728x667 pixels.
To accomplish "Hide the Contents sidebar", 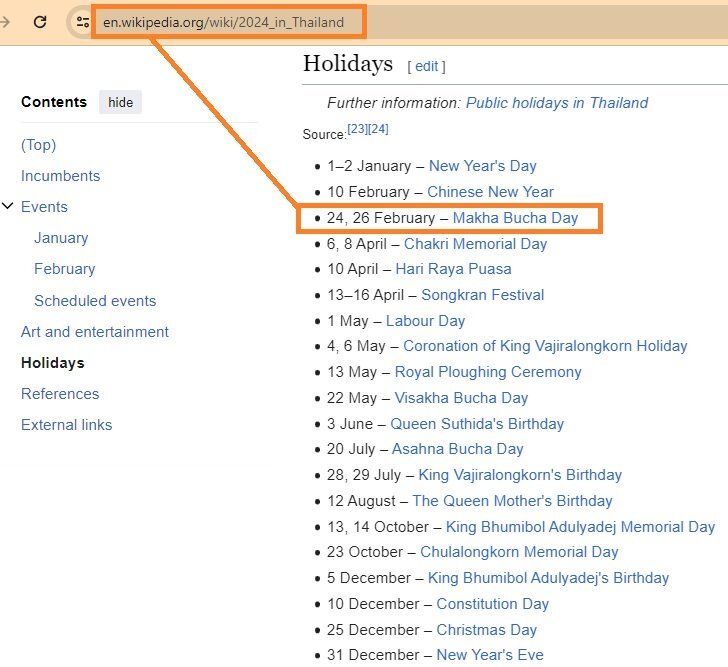I will coord(120,102).
